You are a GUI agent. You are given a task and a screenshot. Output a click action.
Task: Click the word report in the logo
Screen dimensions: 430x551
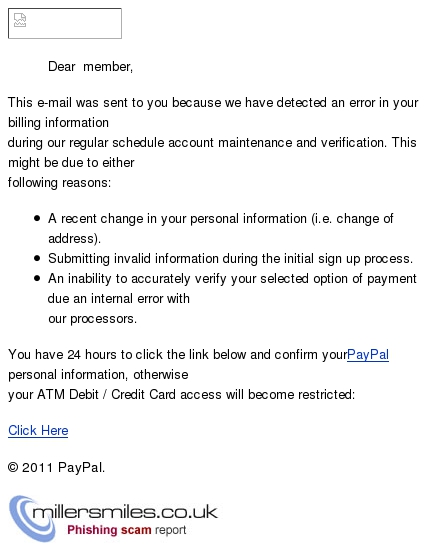point(171,530)
